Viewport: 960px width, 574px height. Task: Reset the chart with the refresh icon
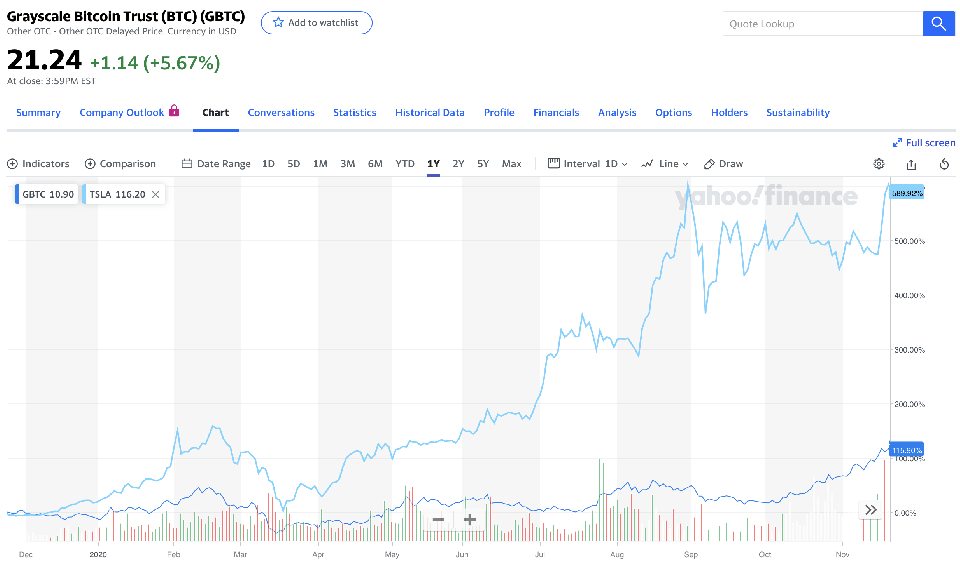[945, 164]
